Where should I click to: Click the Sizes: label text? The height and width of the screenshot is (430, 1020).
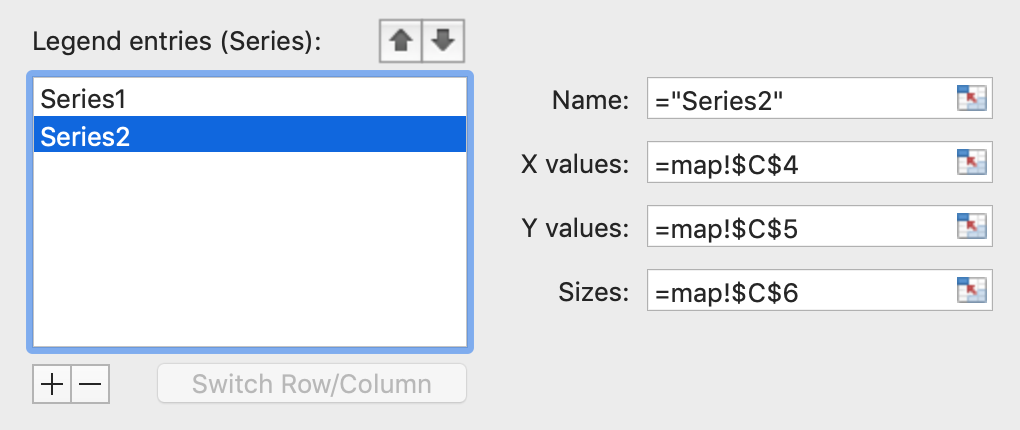[x=593, y=292]
